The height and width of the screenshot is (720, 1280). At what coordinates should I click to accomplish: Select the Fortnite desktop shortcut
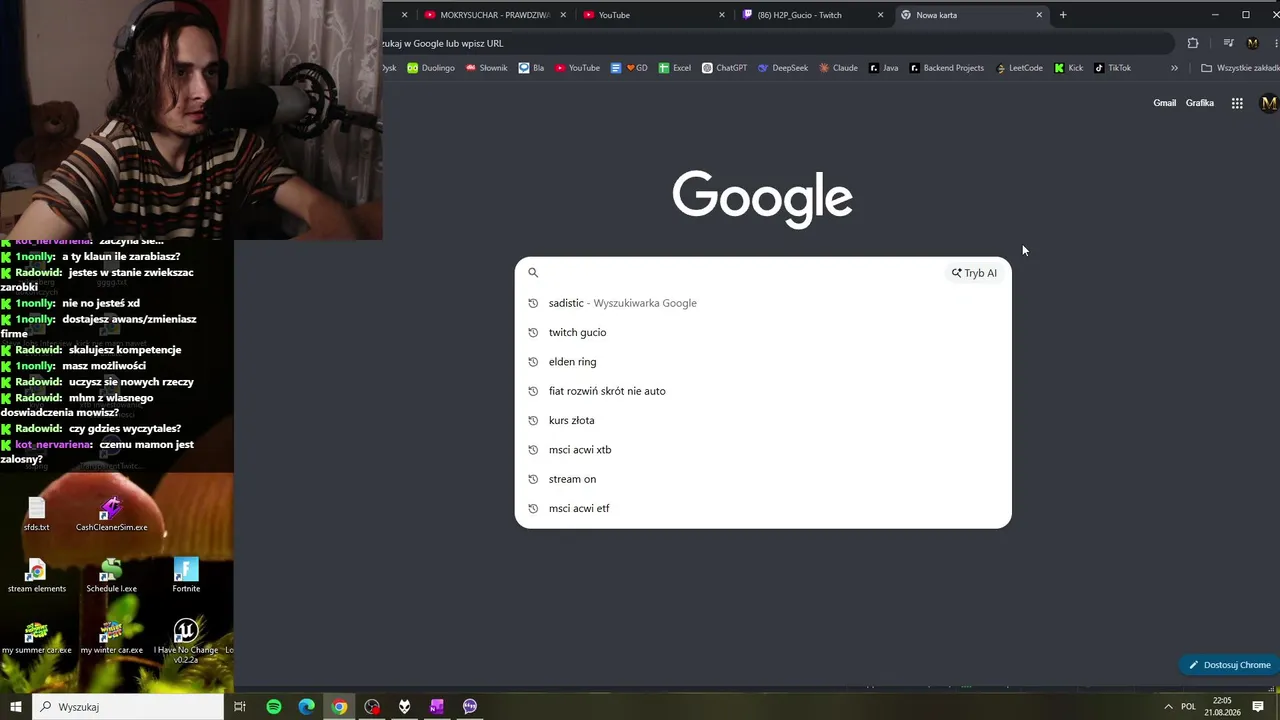(186, 575)
